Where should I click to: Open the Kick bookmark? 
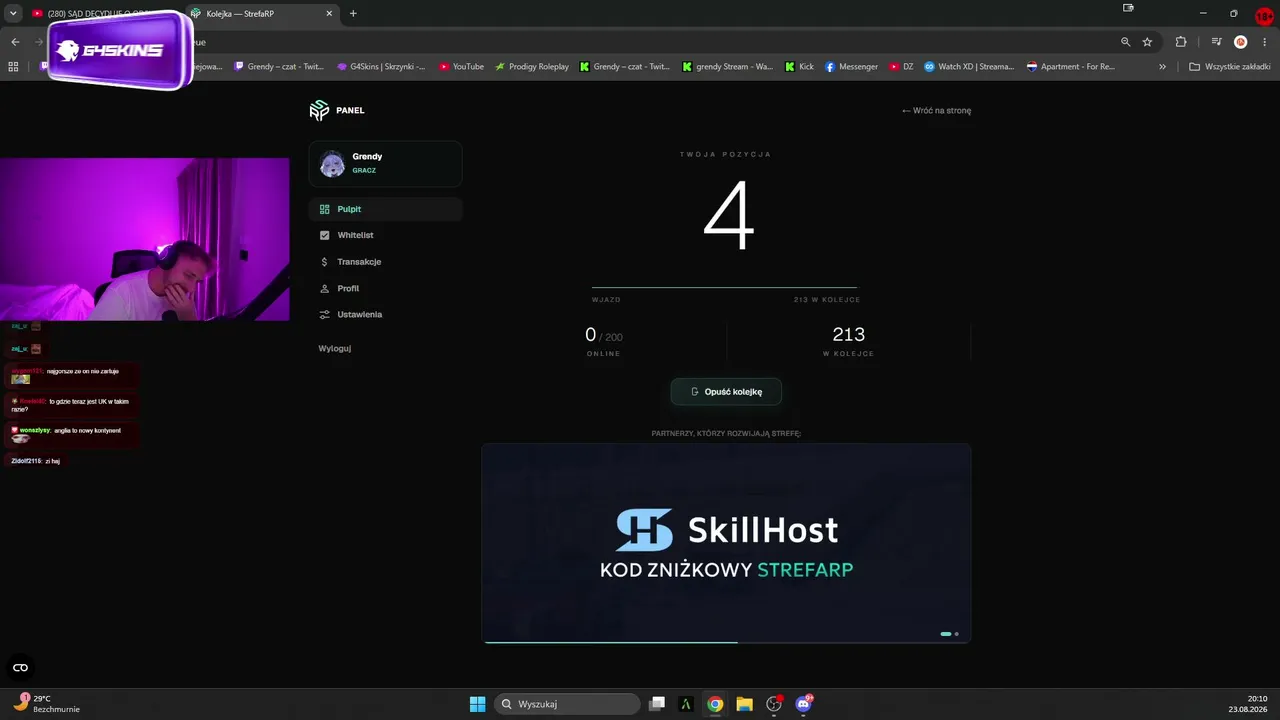click(x=800, y=67)
